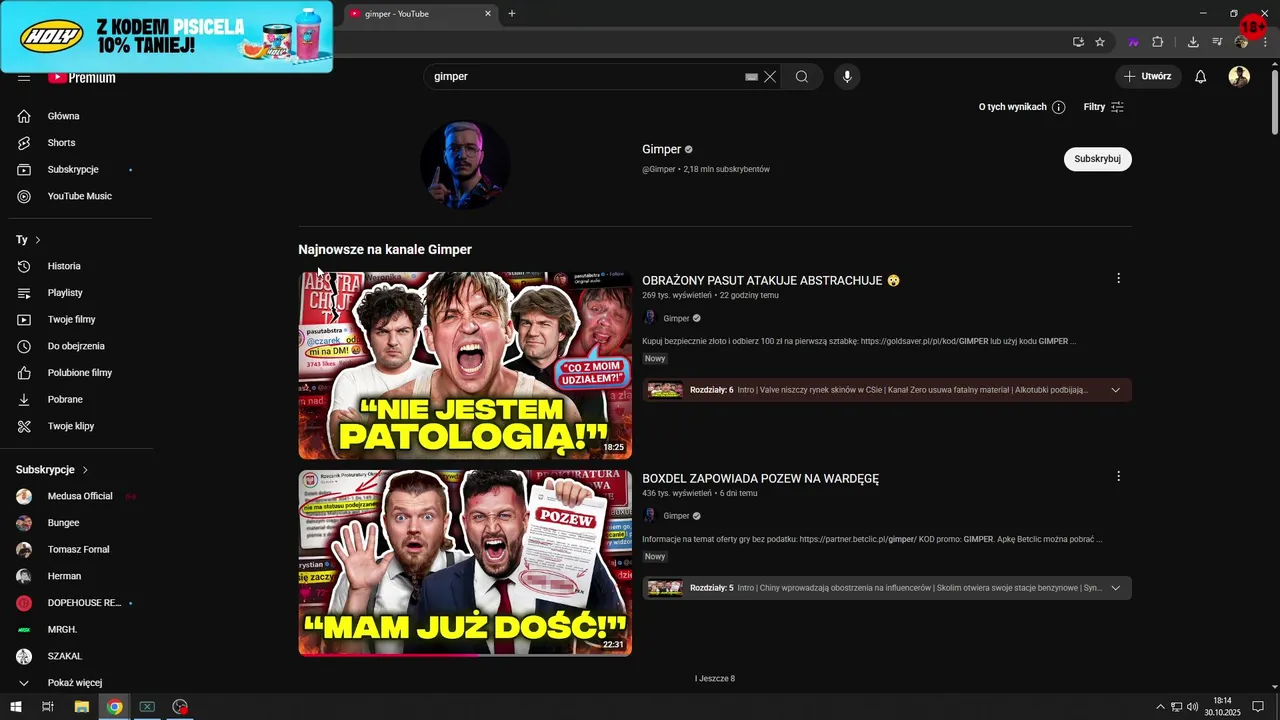The height and width of the screenshot is (720, 1280).
Task: Open the media control icon in toolbar
Action: point(1217,42)
